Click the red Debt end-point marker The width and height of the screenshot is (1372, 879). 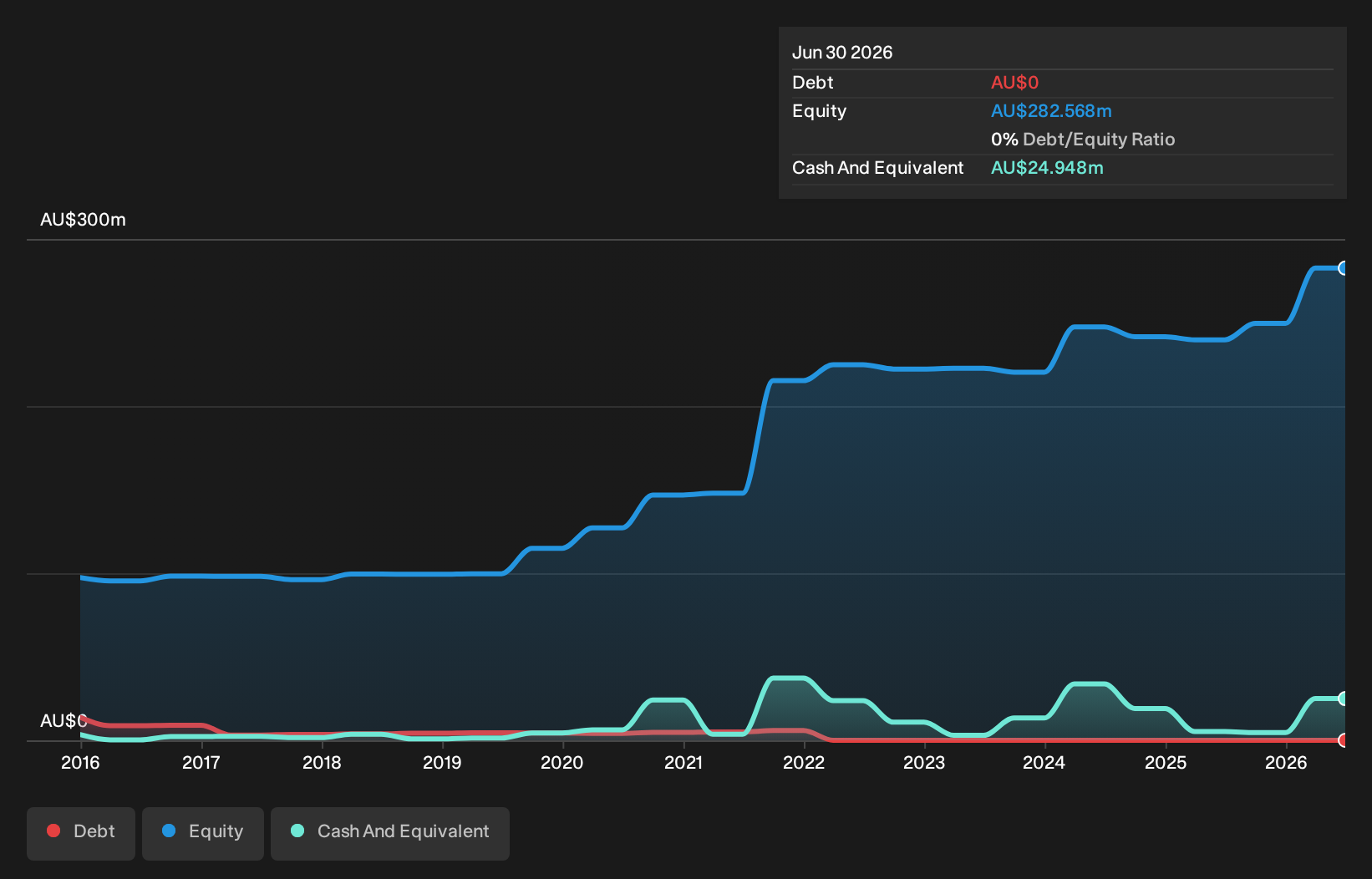coord(1344,740)
